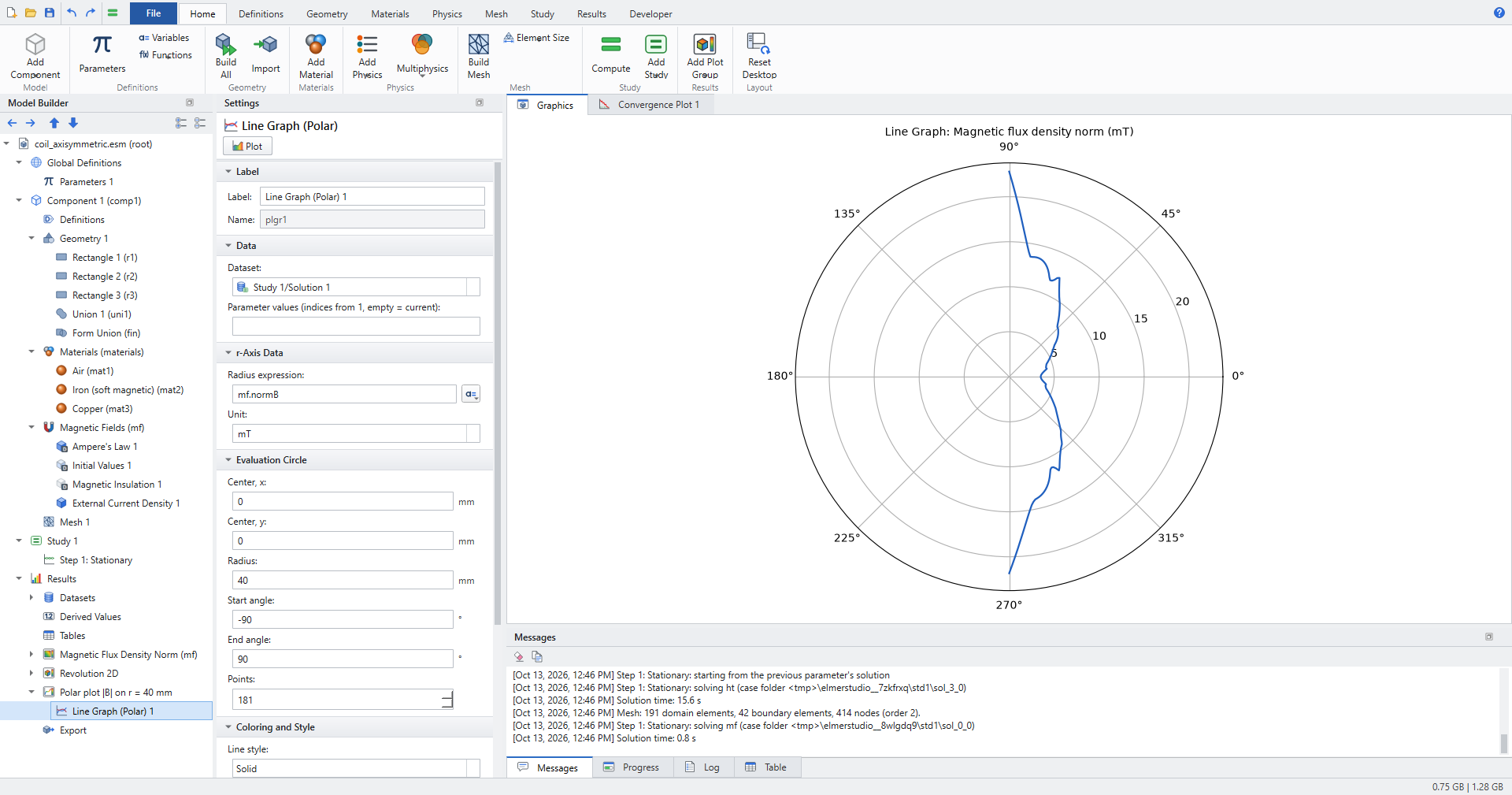This screenshot has height=795, width=1512.
Task: Open the Unit mT dropdown
Action: [x=356, y=434]
